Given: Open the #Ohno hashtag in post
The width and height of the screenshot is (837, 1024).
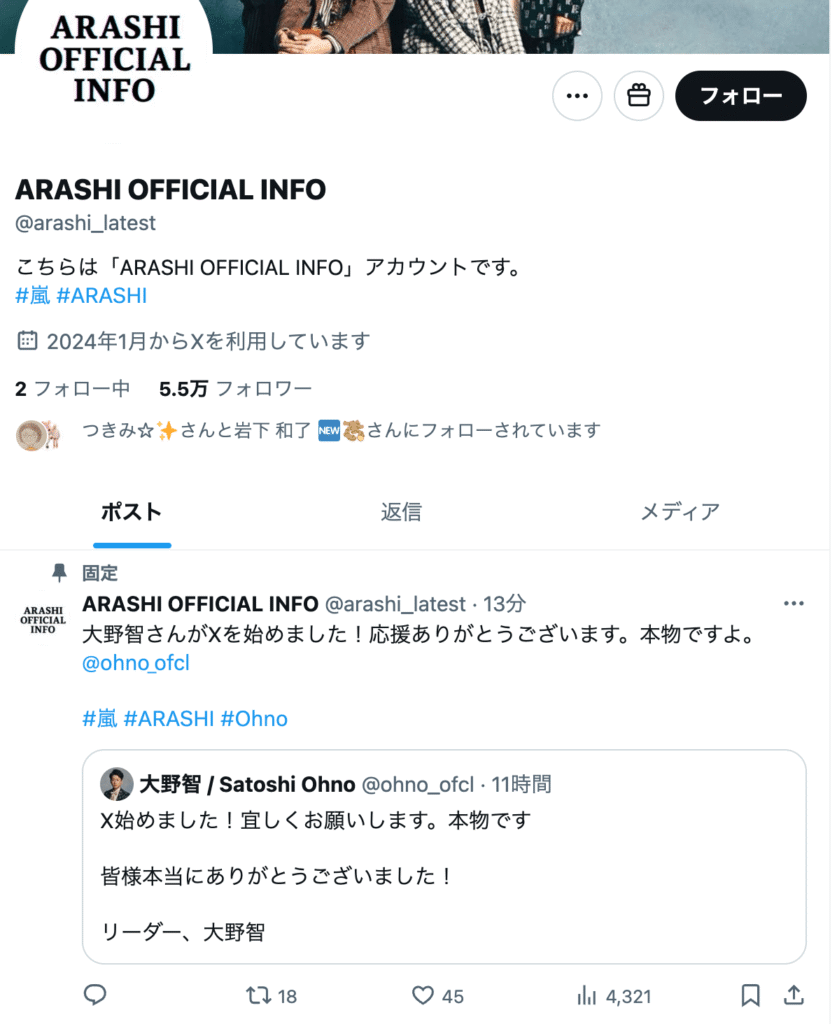Looking at the screenshot, I should pos(254,719).
